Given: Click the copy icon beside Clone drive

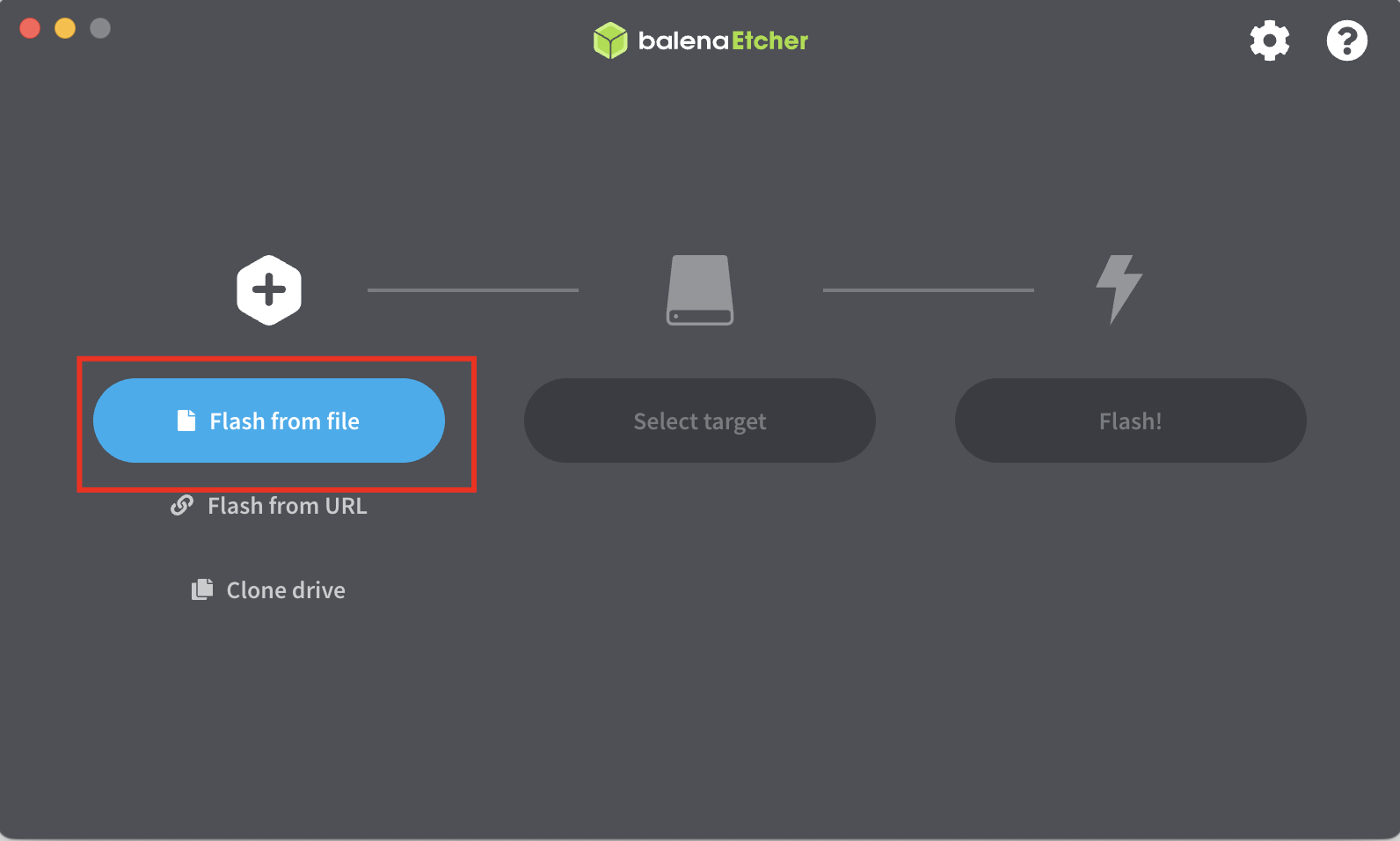Looking at the screenshot, I should click(202, 589).
